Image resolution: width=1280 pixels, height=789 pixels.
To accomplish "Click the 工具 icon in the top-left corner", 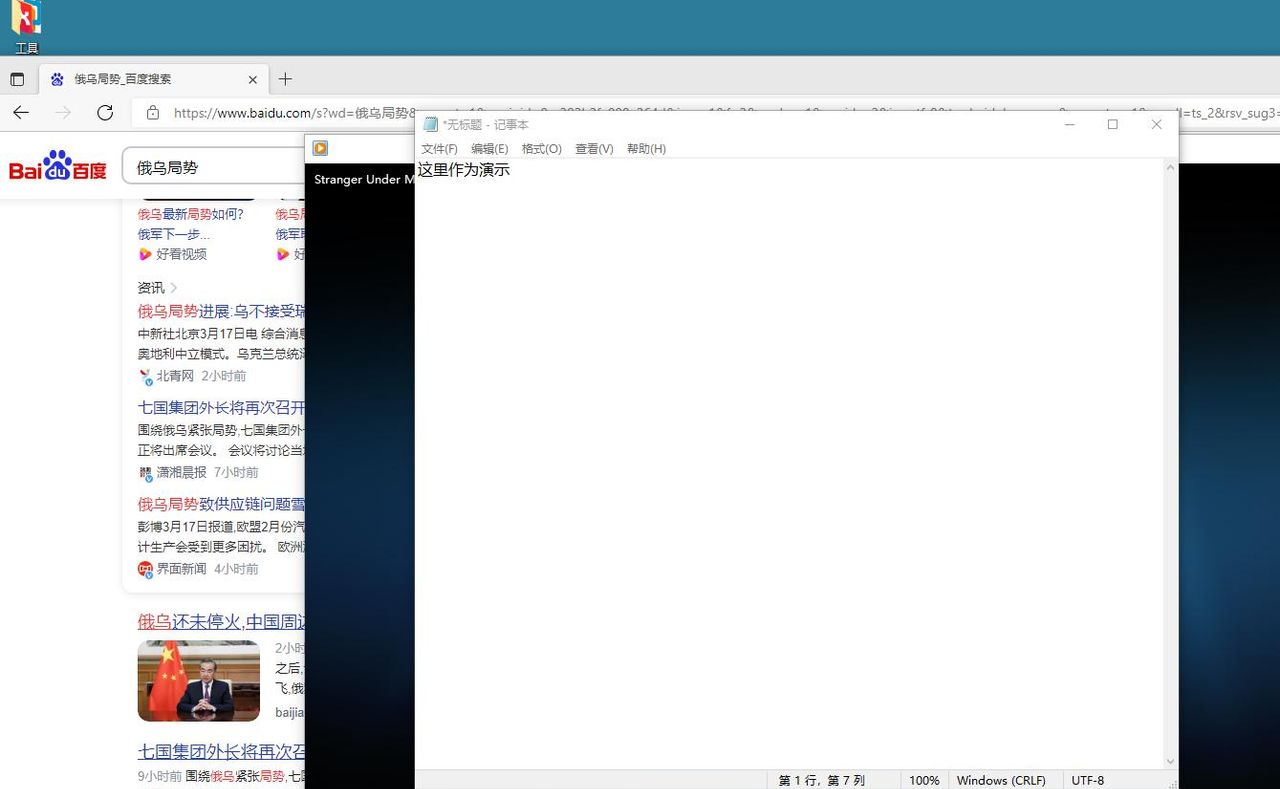I will coord(25,24).
